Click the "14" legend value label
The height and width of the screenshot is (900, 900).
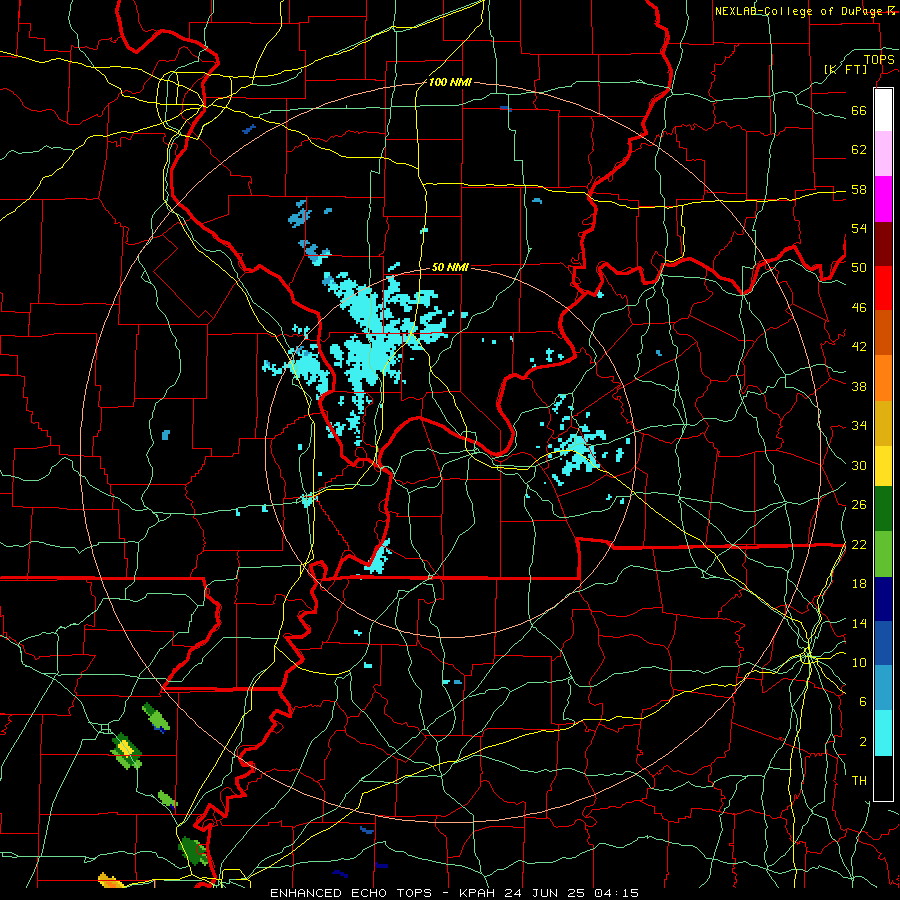(859, 623)
